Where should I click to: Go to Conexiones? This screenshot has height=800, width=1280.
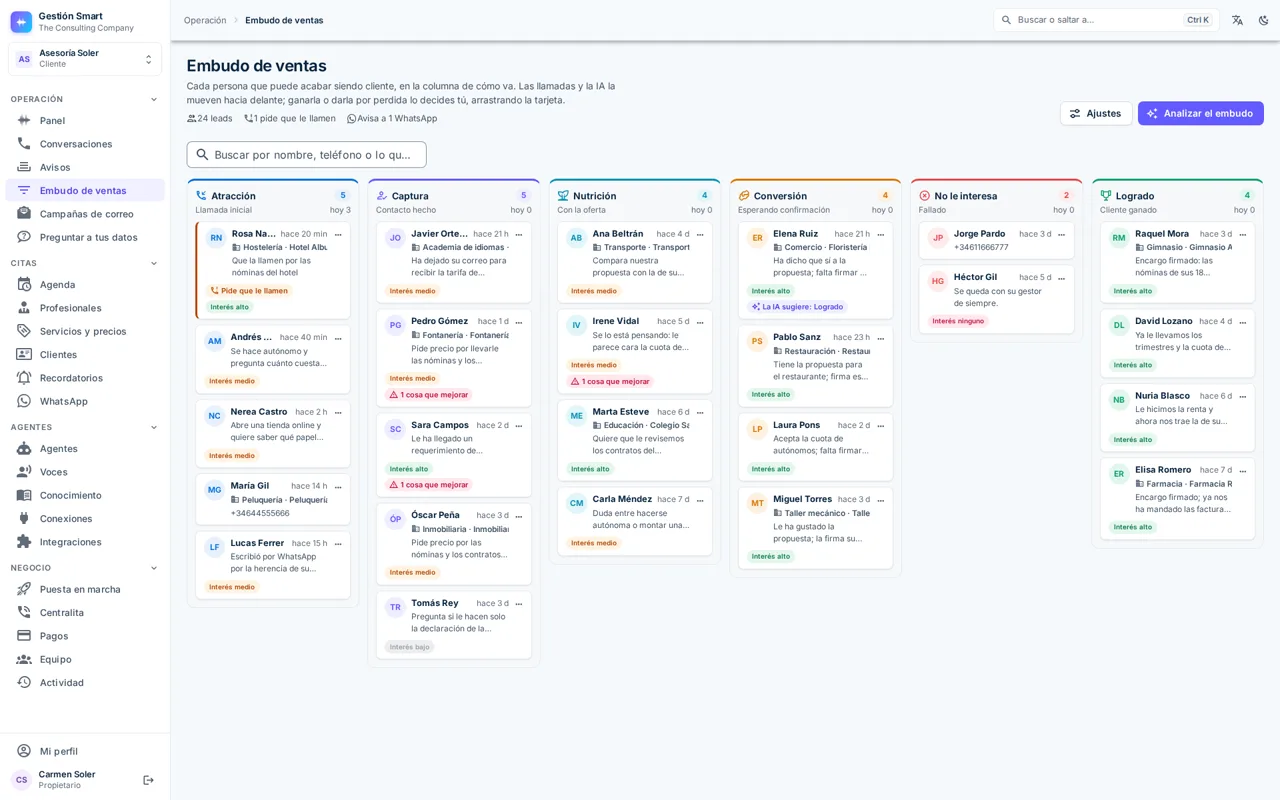tap(85, 518)
